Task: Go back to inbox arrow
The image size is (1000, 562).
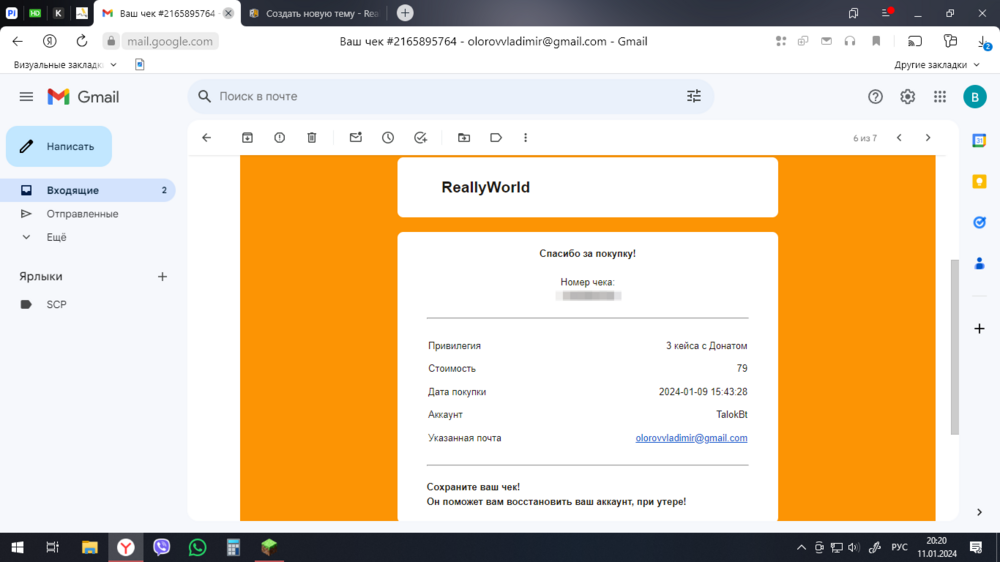Action: 207,138
